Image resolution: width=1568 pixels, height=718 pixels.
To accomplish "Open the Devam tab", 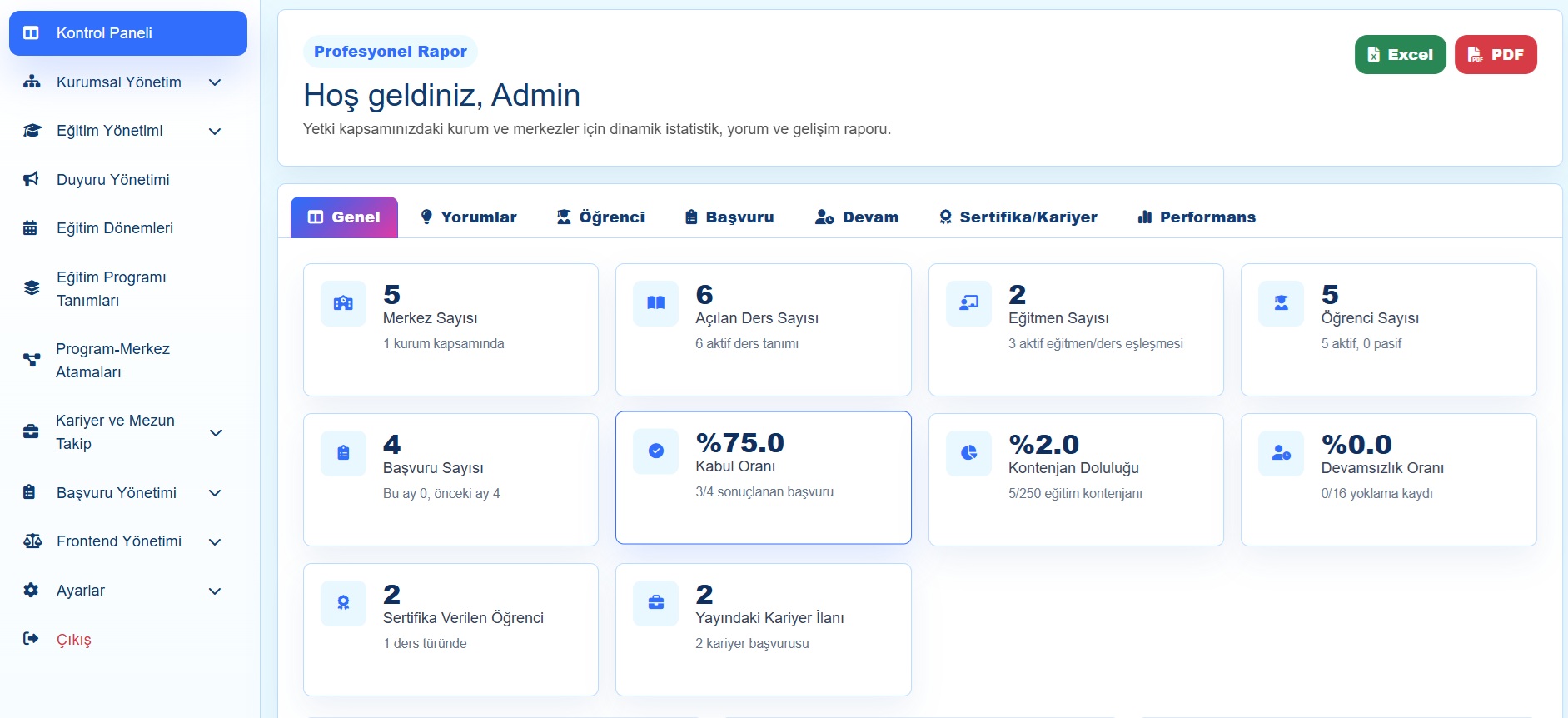I will click(x=857, y=217).
